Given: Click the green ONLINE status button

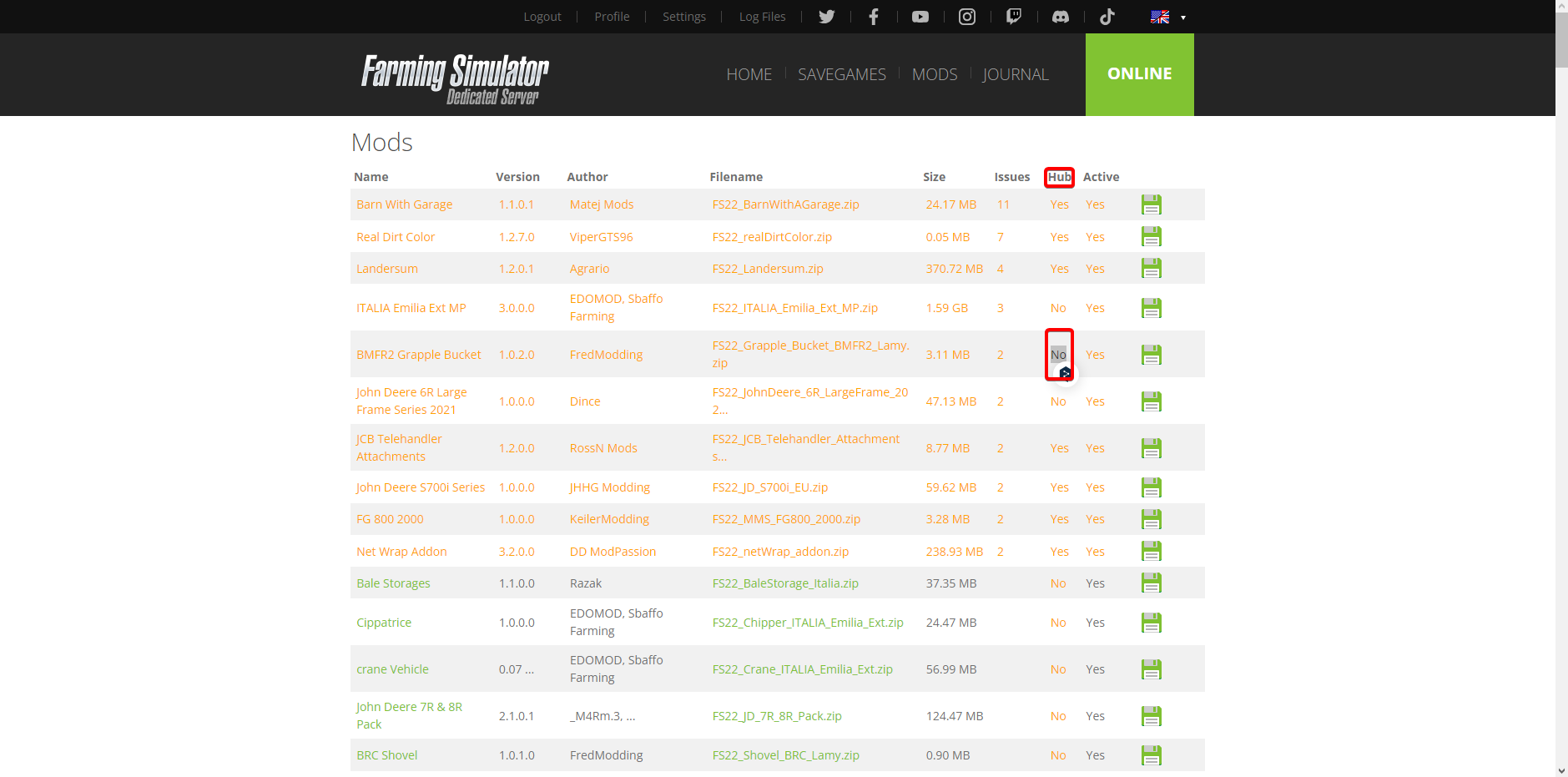Looking at the screenshot, I should coord(1139,74).
